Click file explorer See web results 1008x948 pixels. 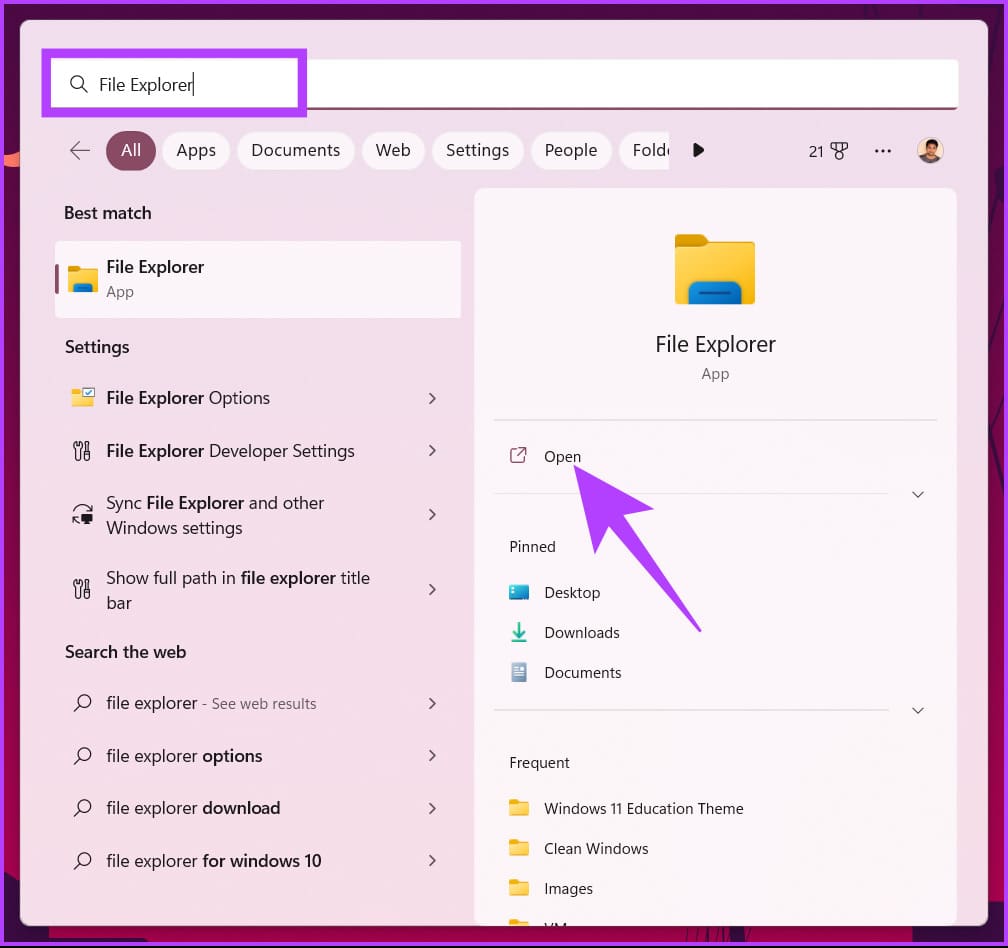tap(257, 703)
